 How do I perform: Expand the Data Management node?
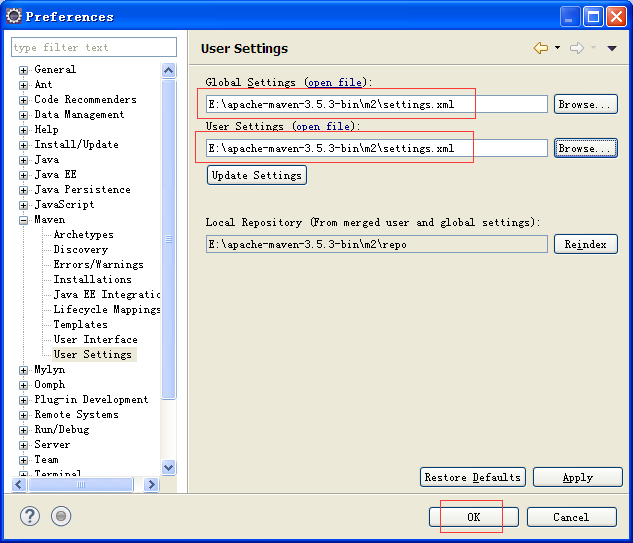pos(23,115)
